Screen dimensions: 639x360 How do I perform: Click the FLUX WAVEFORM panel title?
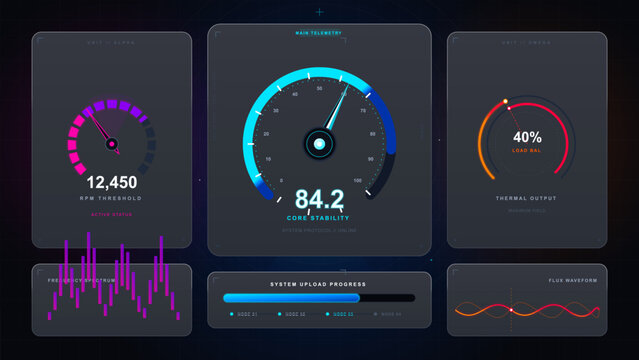coord(573,280)
